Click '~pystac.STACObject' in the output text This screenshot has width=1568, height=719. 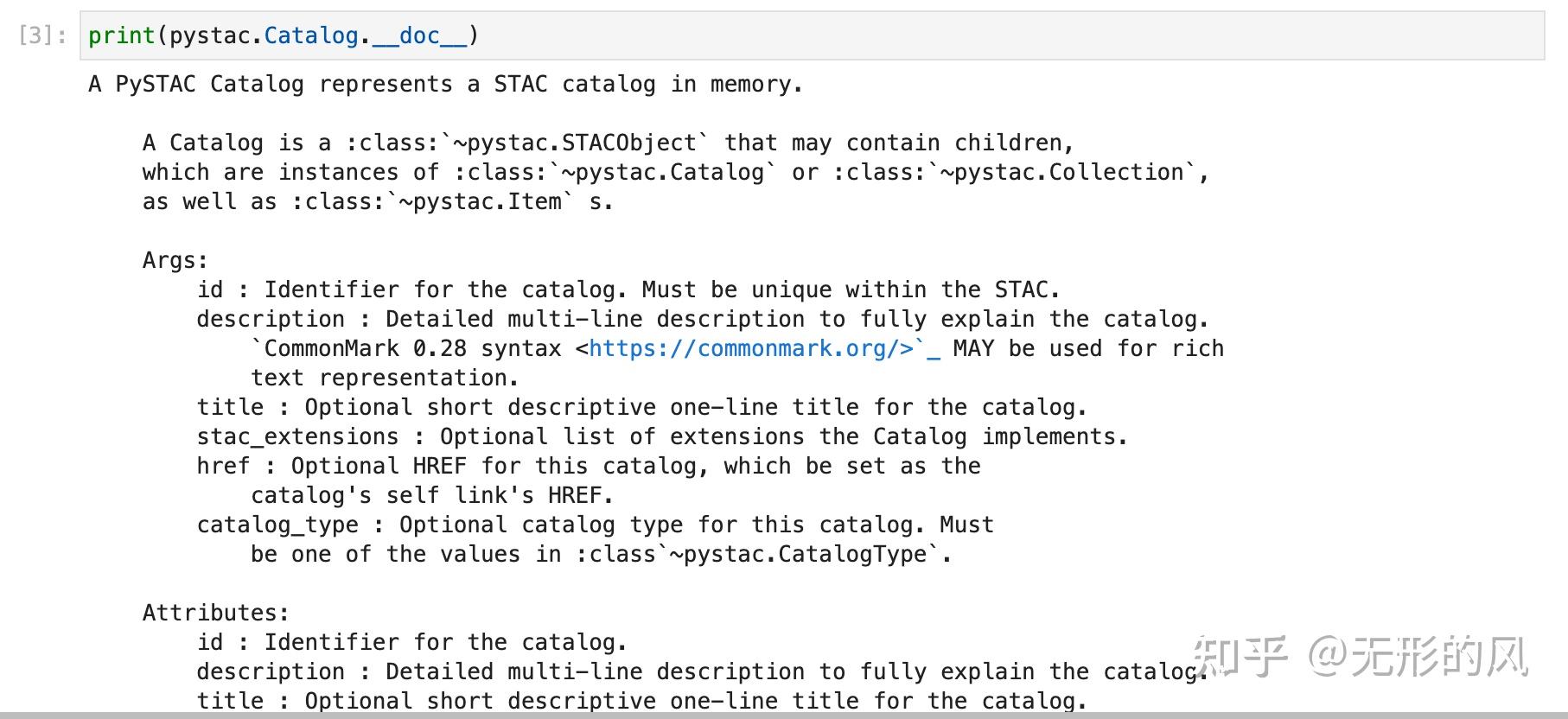581,143
